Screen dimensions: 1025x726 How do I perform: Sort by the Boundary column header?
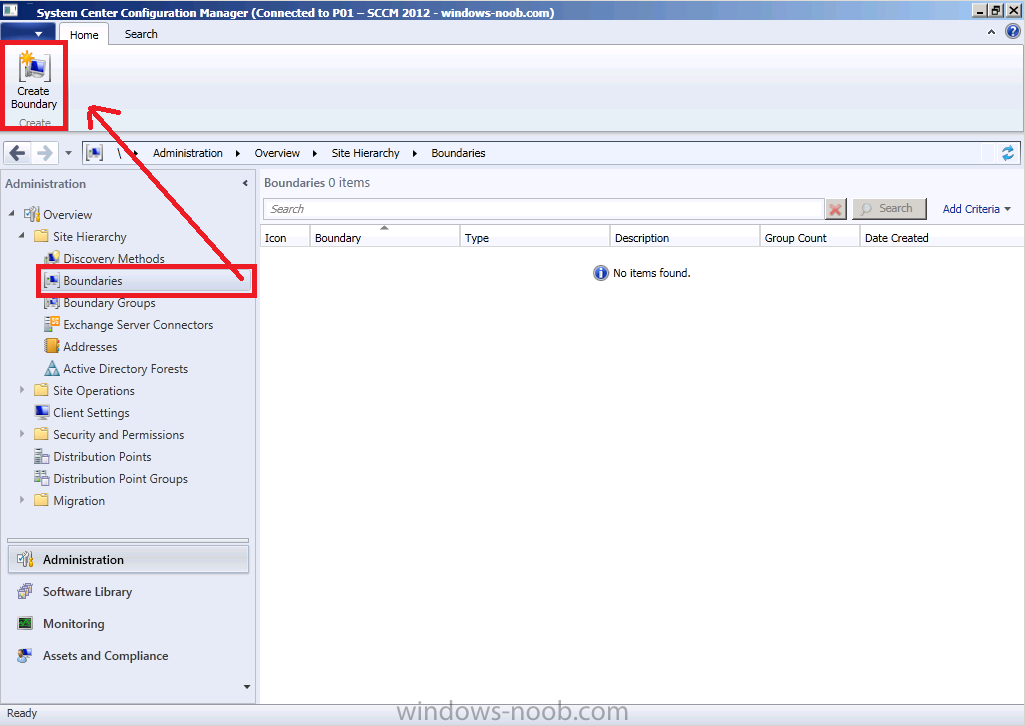[x=385, y=238]
